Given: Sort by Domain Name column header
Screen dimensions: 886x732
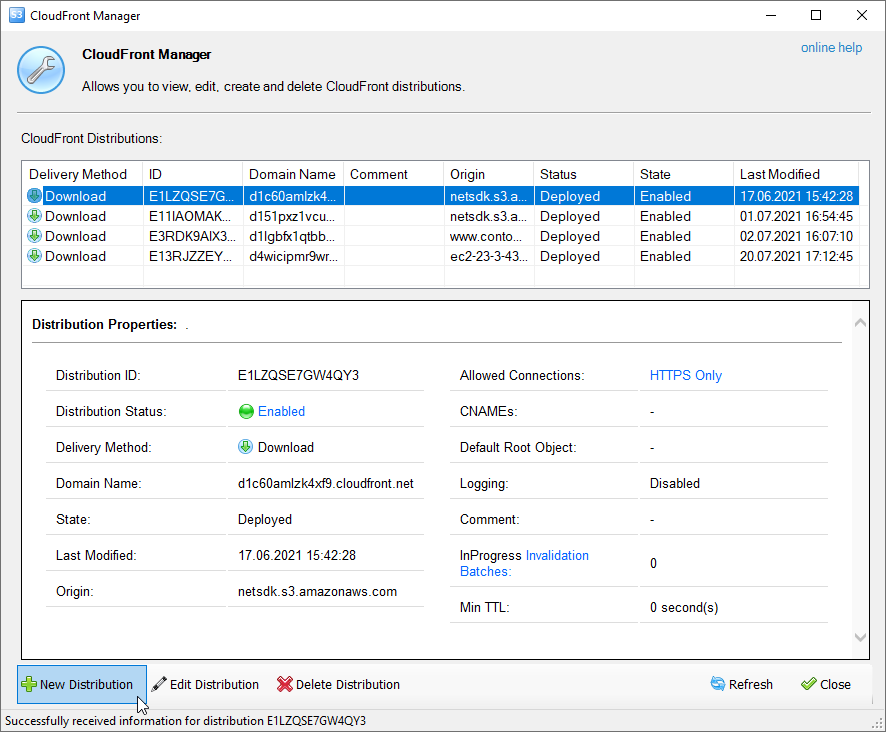Looking at the screenshot, I should 293,174.
